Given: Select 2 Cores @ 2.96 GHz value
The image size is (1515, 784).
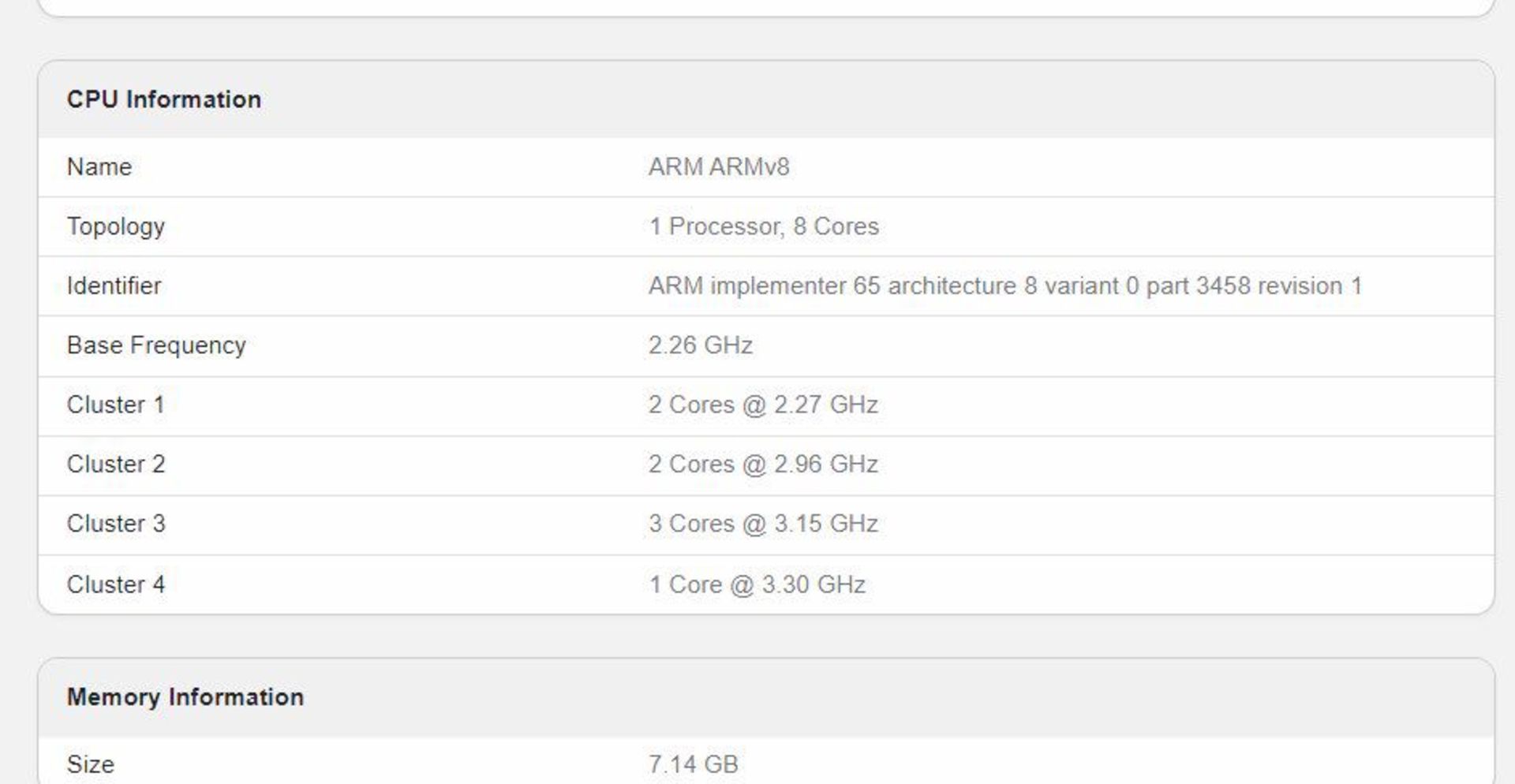Looking at the screenshot, I should (x=763, y=464).
